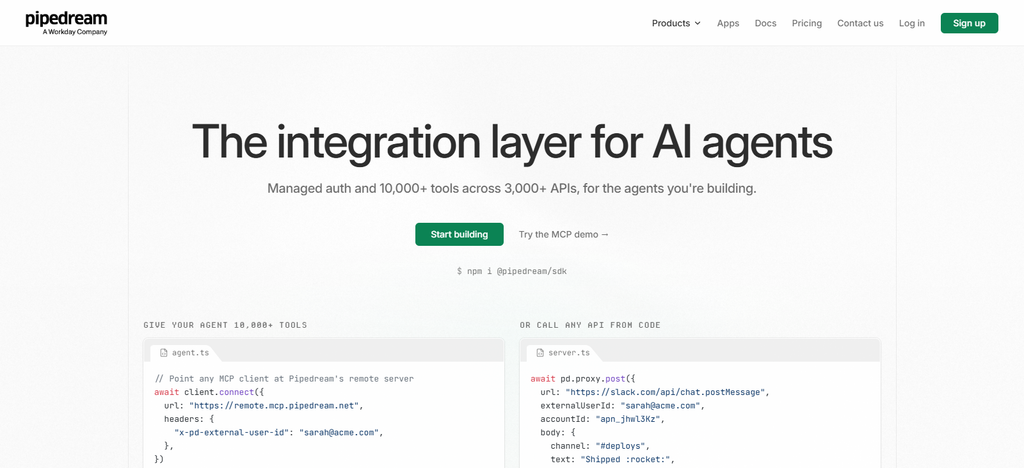1024x468 pixels.
Task: Select the agent.ts file tab
Action: 184,352
